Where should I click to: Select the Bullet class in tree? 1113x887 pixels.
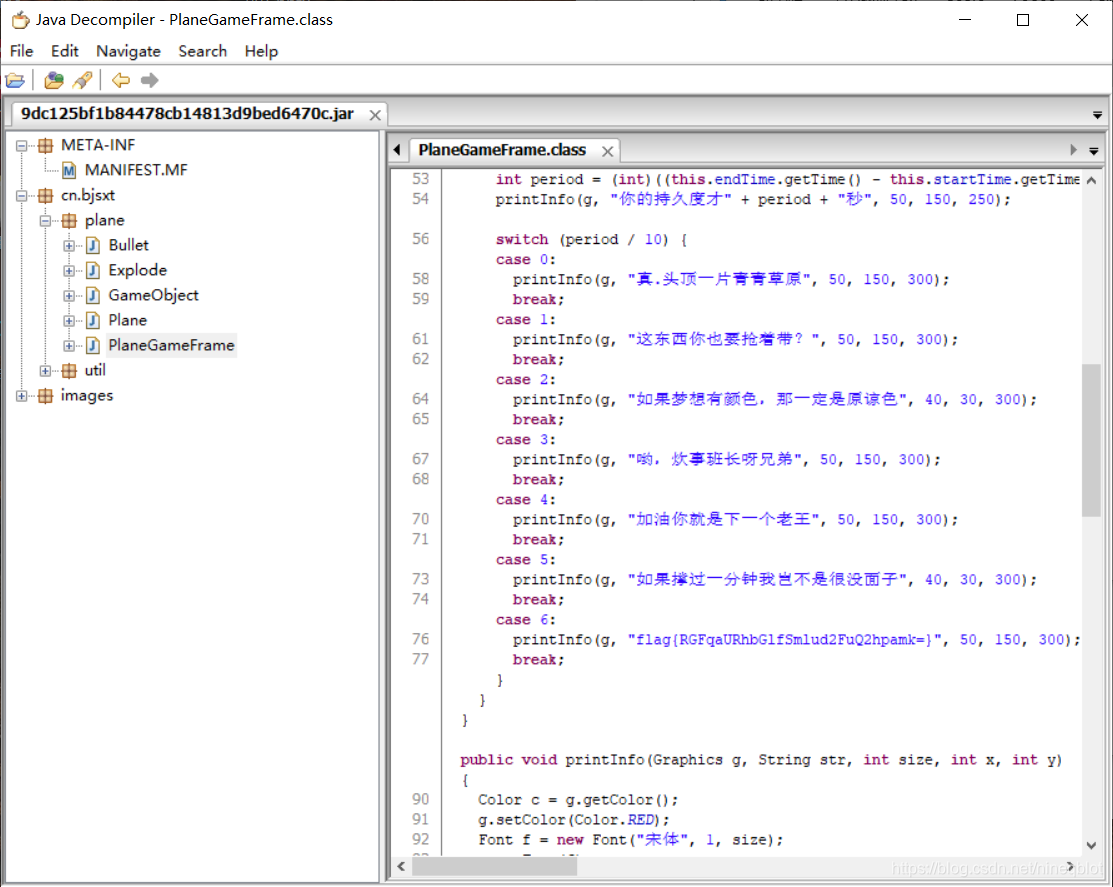point(128,246)
